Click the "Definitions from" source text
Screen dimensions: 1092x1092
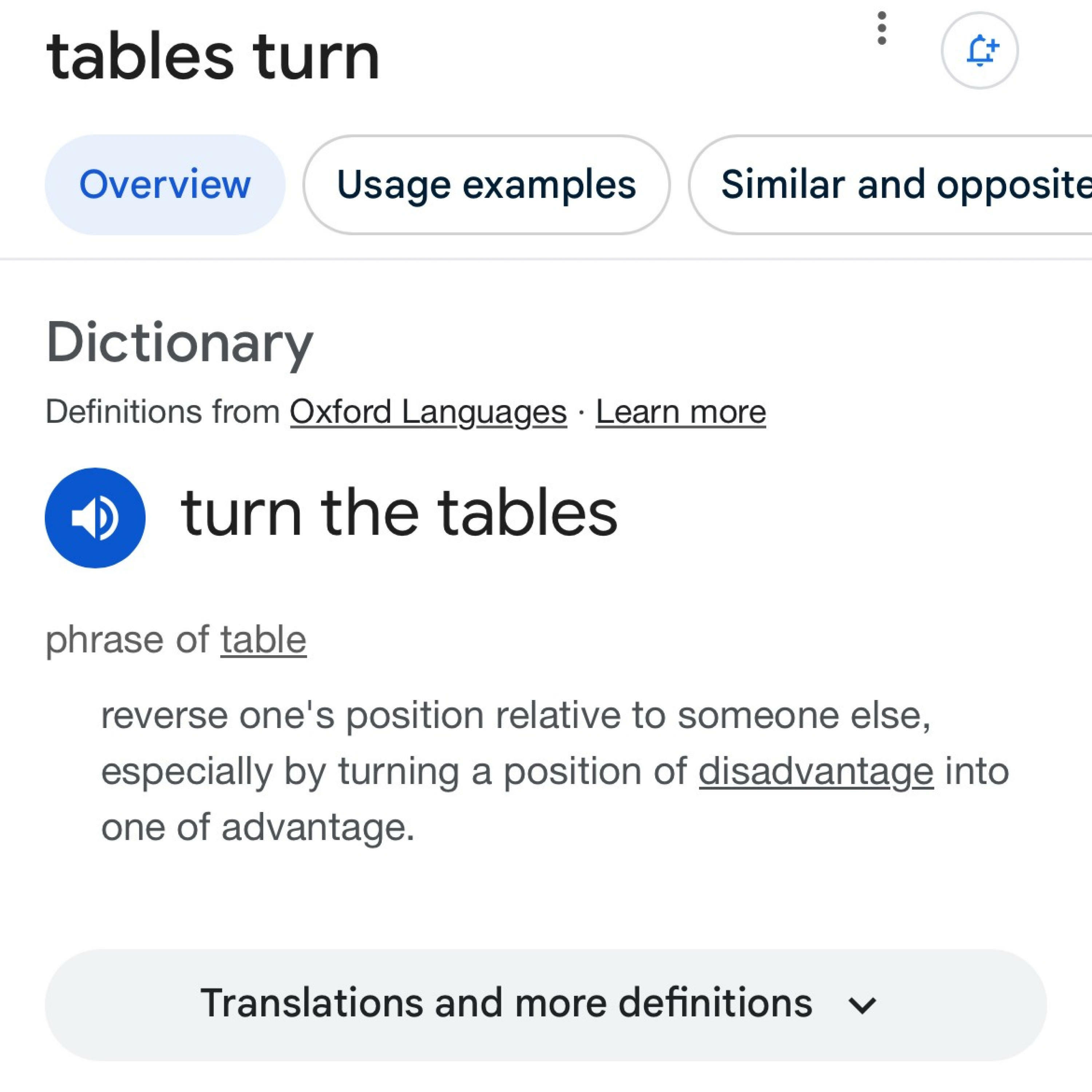[163, 411]
